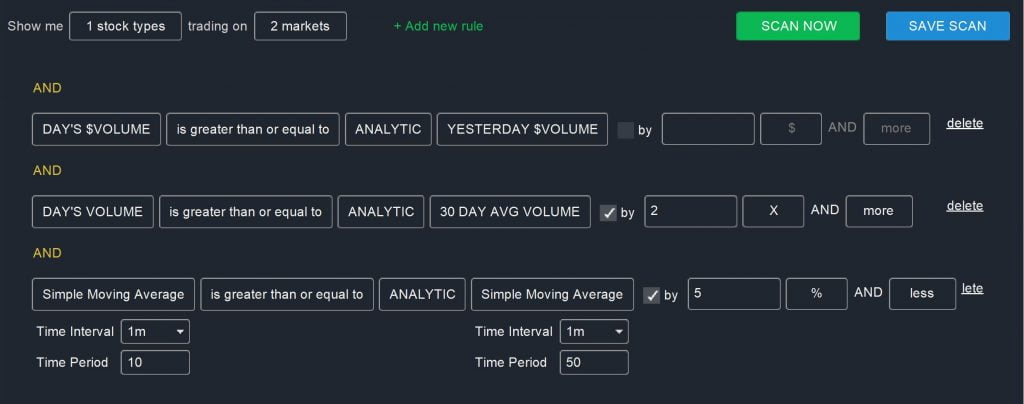Image resolution: width=1024 pixels, height=404 pixels.
Task: Delete the DAY'S VOLUME rule
Action: point(965,206)
